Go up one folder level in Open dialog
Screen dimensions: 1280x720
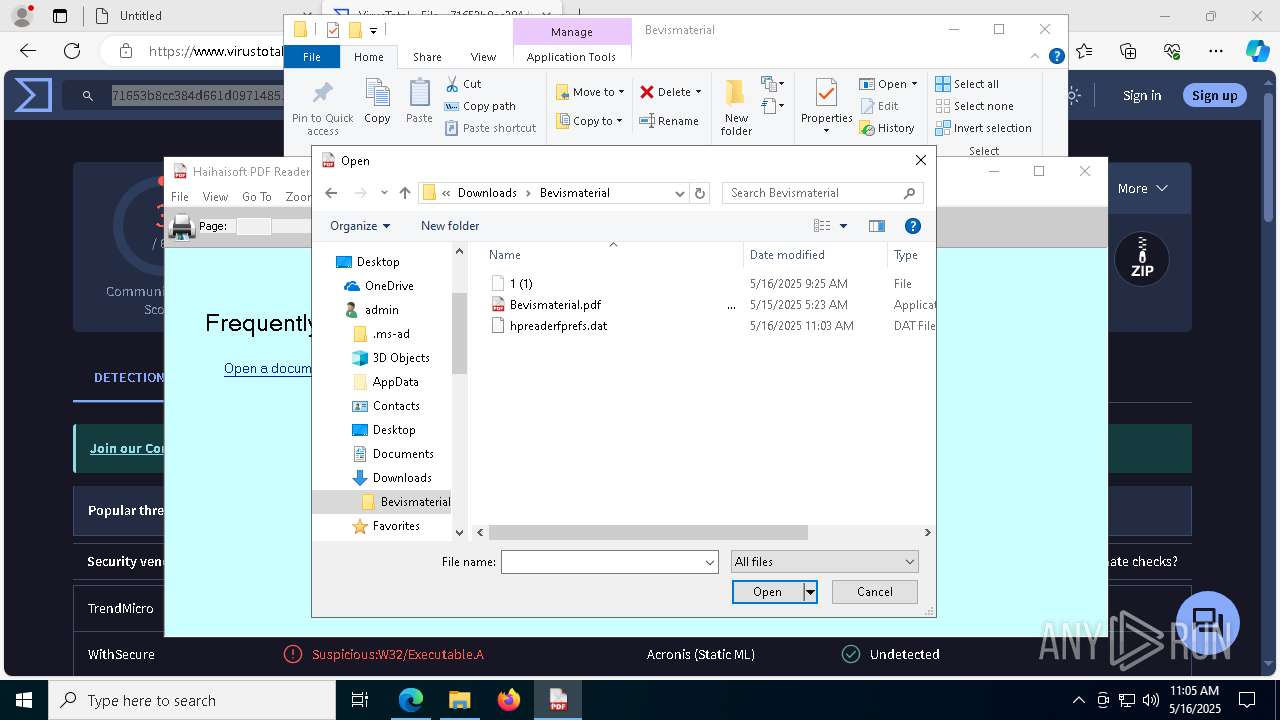click(405, 193)
